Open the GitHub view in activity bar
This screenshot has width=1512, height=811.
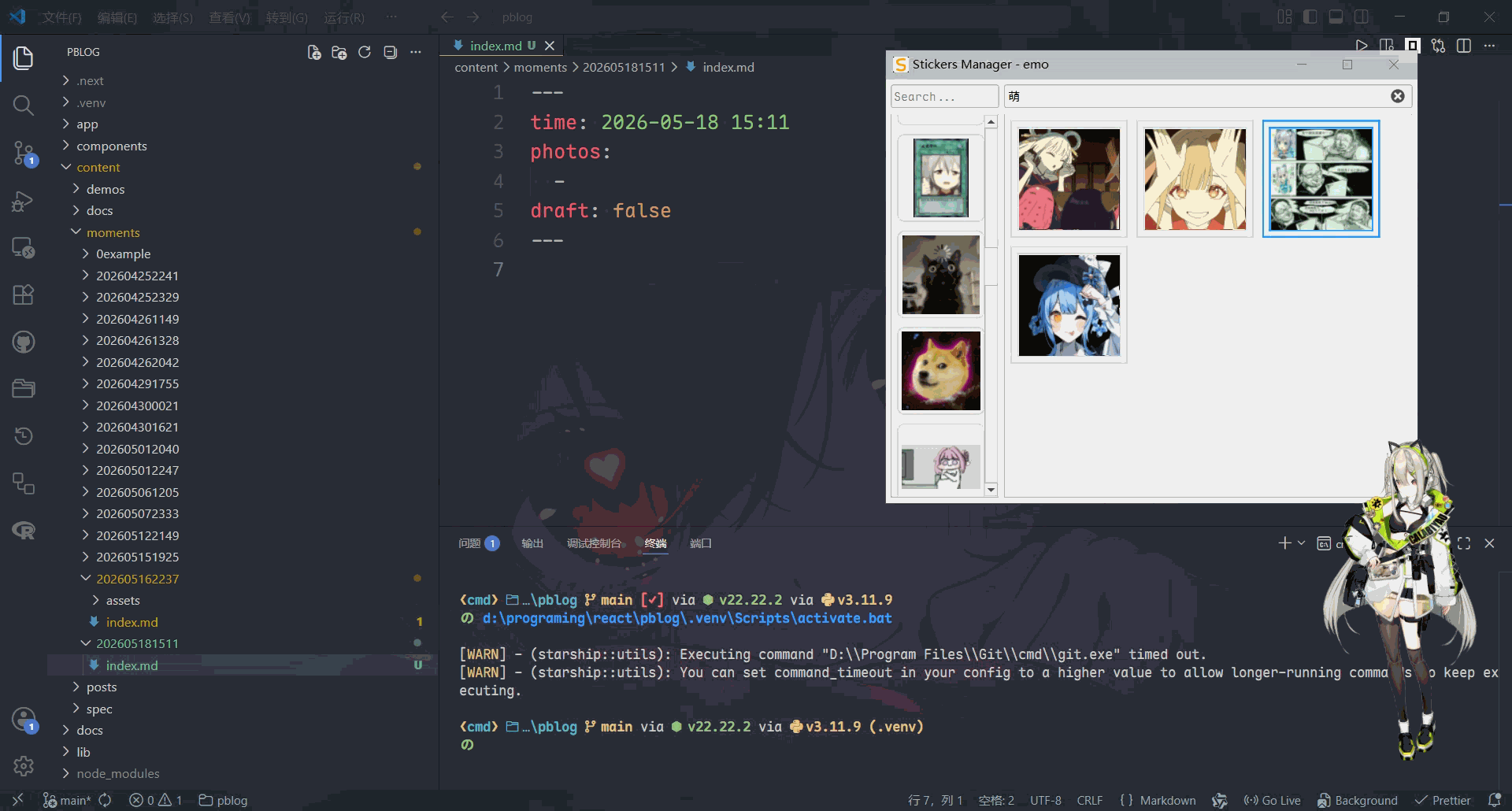coord(23,342)
